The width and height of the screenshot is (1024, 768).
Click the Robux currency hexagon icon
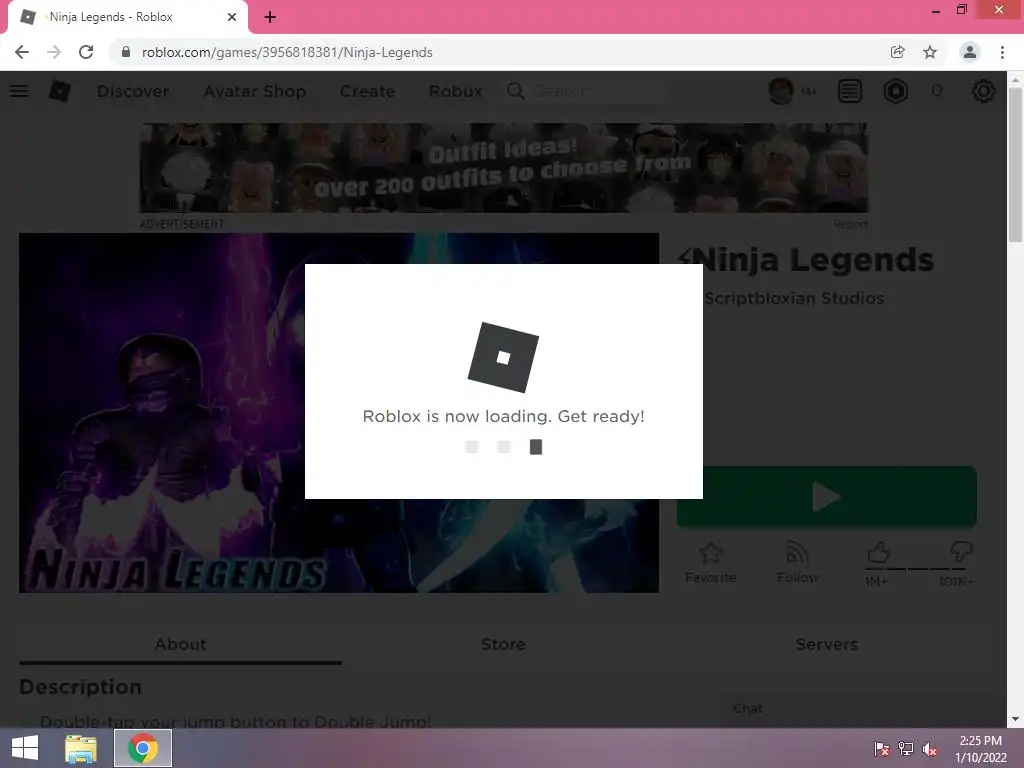coord(895,91)
